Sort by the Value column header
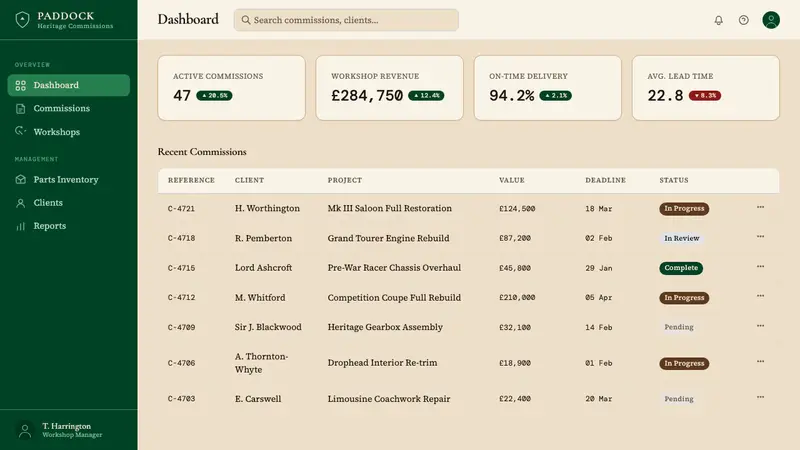This screenshot has width=800, height=450. coord(512,180)
